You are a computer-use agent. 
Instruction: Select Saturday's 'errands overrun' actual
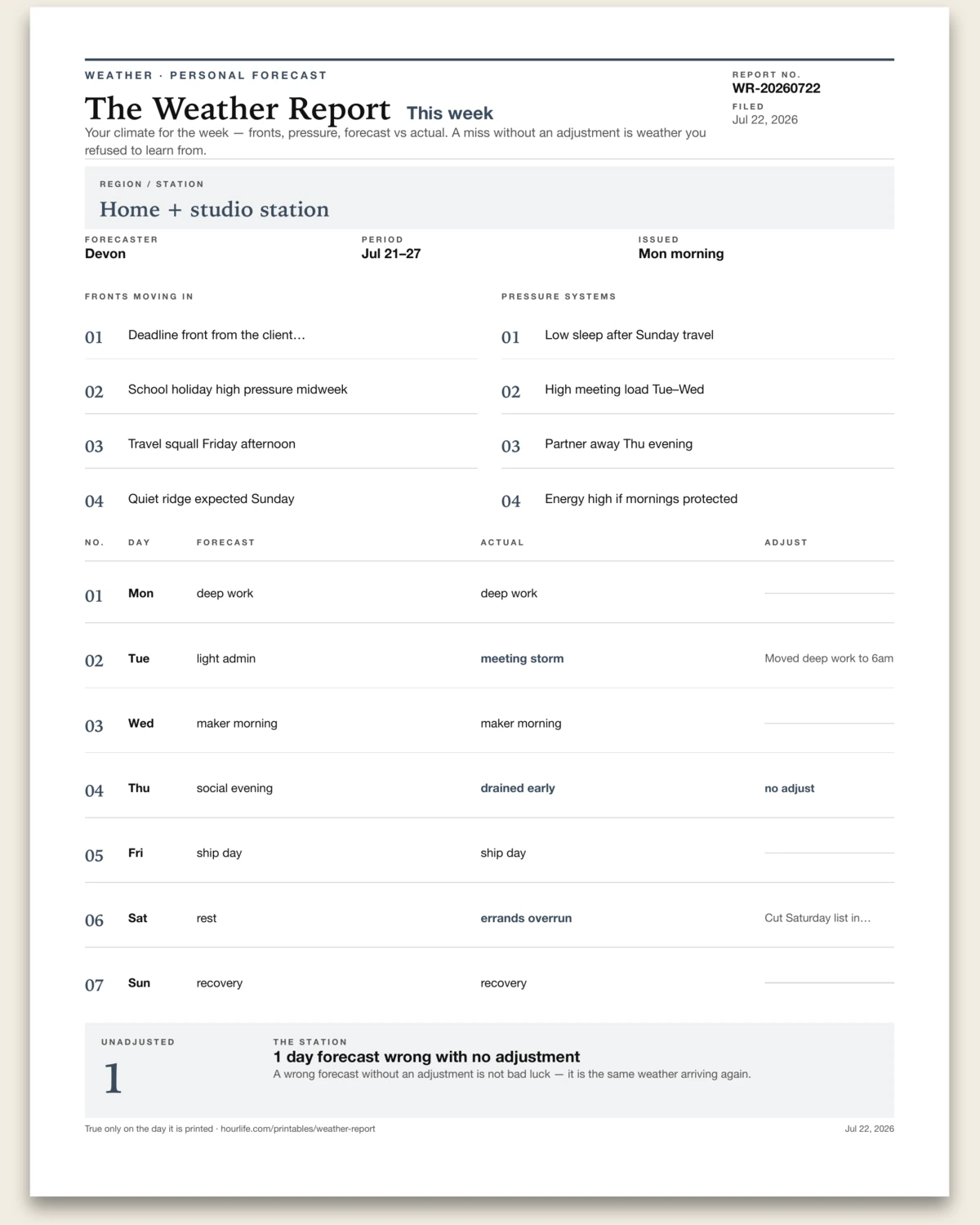tap(526, 918)
